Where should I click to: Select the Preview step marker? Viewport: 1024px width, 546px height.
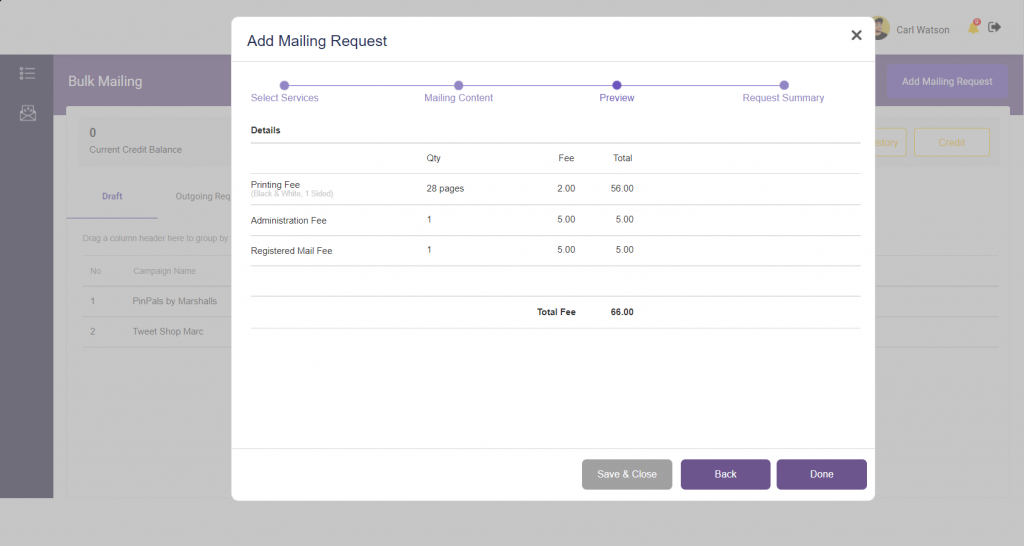click(x=617, y=86)
